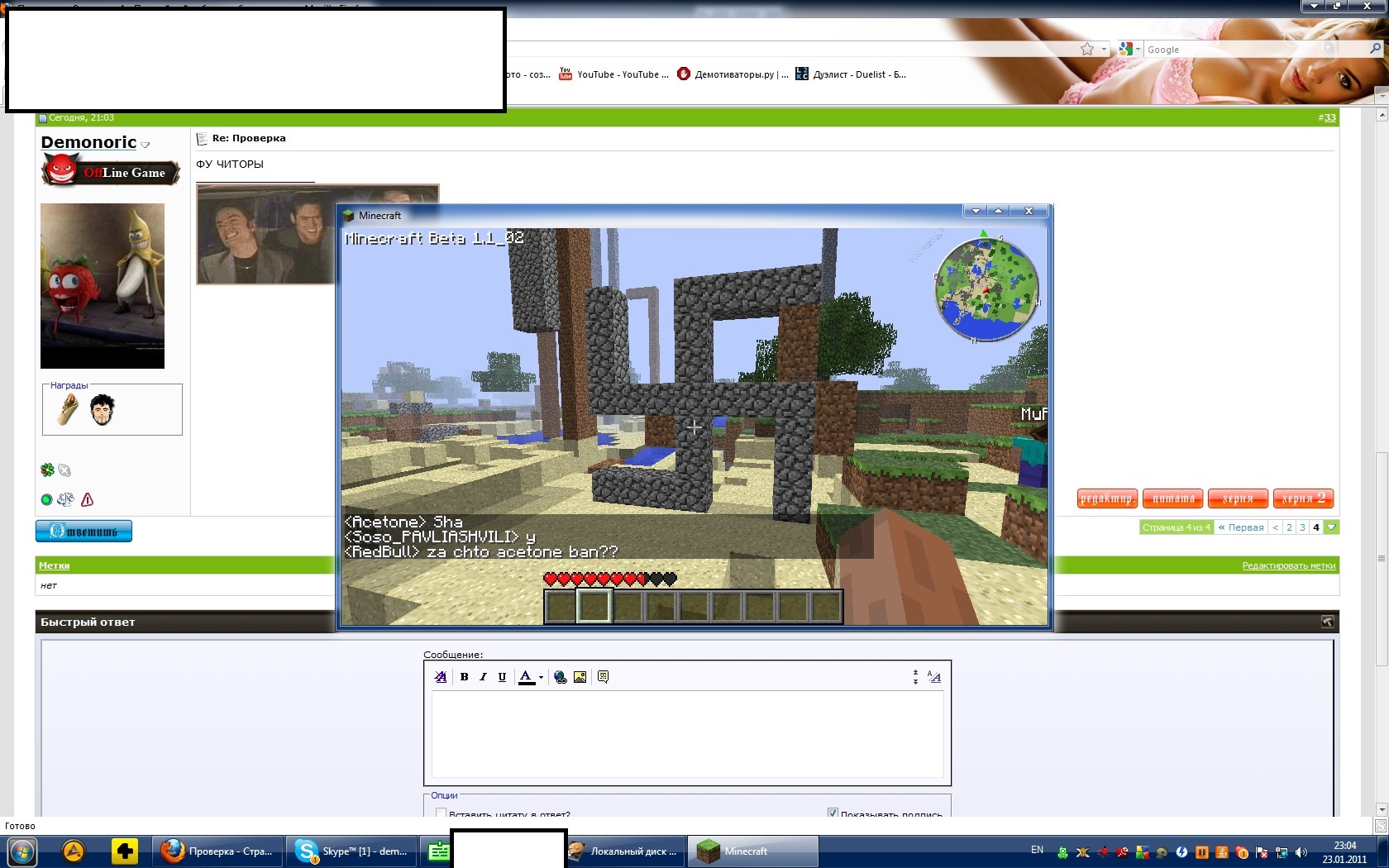Open the Дуэлист bookmark

851,74
